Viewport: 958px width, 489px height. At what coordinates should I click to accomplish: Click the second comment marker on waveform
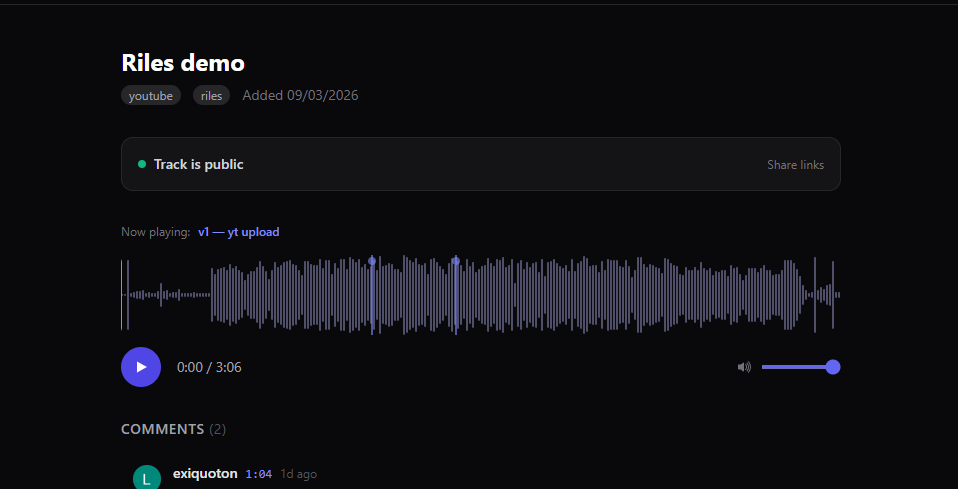pos(456,261)
